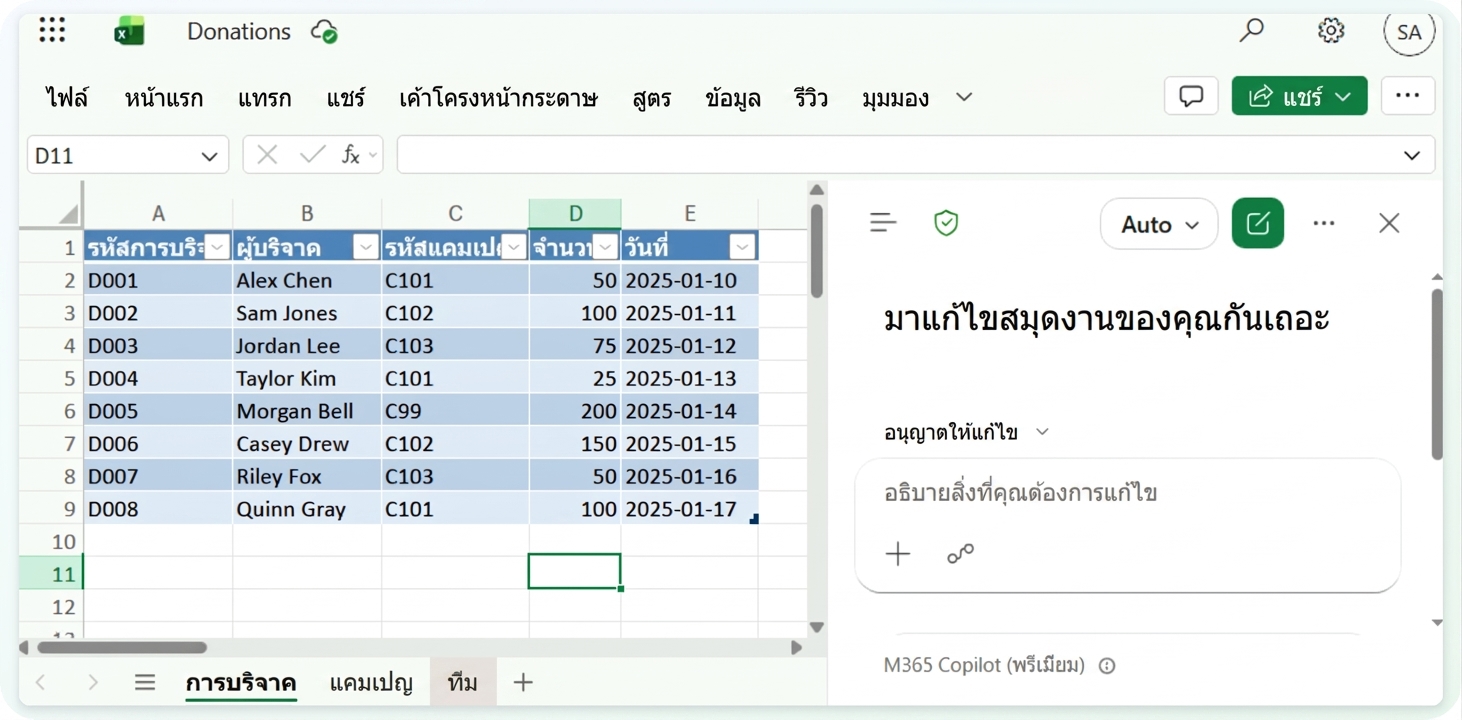Select the entire sheet using corner triangle
The width and height of the screenshot is (1462, 720).
(x=68, y=214)
